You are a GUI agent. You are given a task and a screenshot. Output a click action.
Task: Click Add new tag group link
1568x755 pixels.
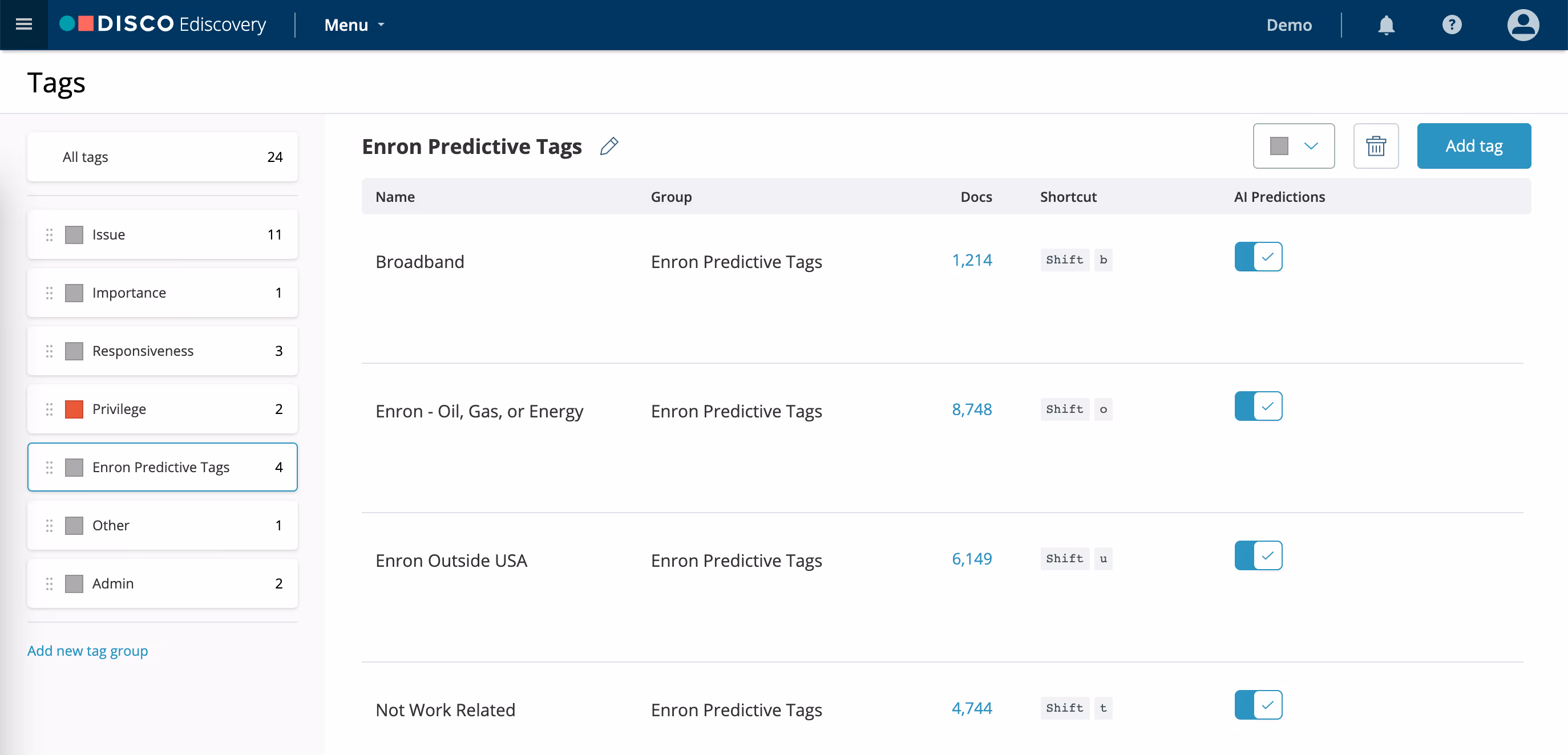point(88,650)
